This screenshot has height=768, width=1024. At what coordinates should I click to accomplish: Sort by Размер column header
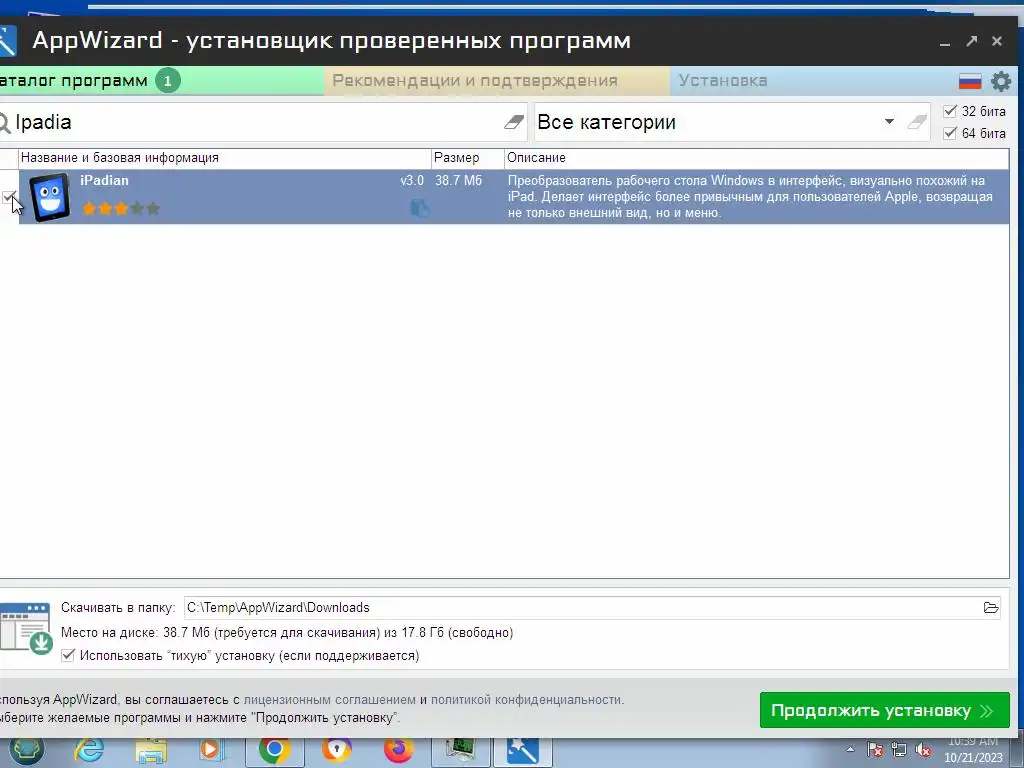click(x=468, y=157)
